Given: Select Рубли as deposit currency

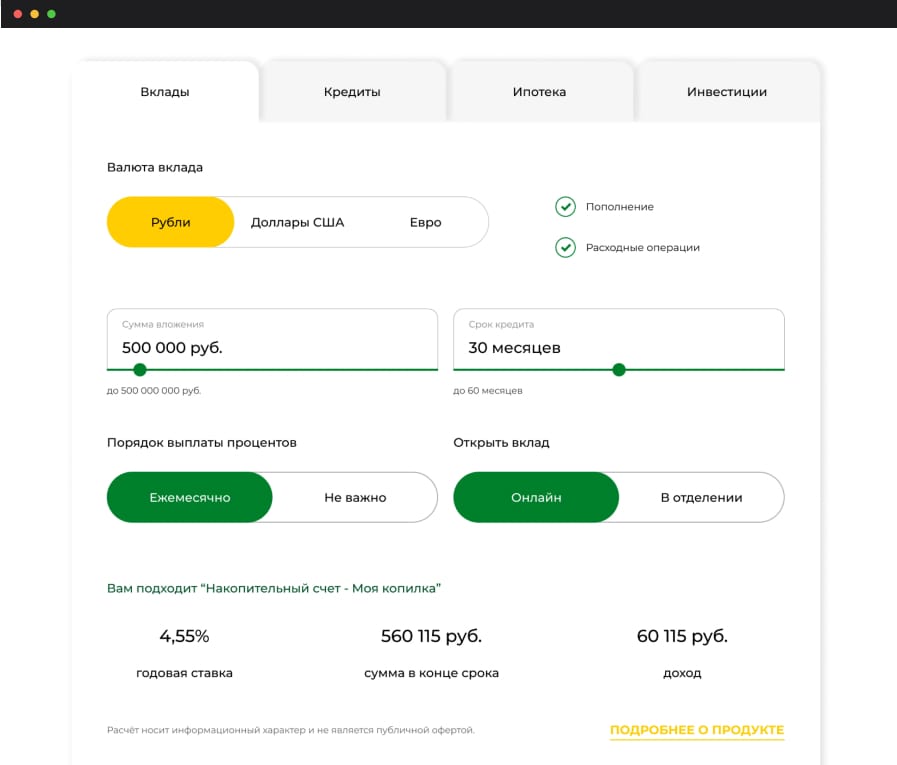Looking at the screenshot, I should pos(170,222).
